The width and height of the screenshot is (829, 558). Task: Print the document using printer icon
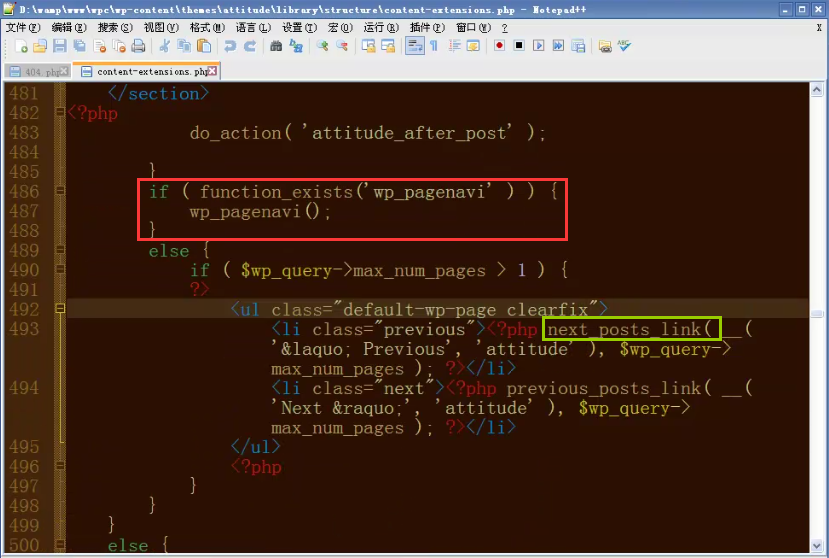[139, 46]
